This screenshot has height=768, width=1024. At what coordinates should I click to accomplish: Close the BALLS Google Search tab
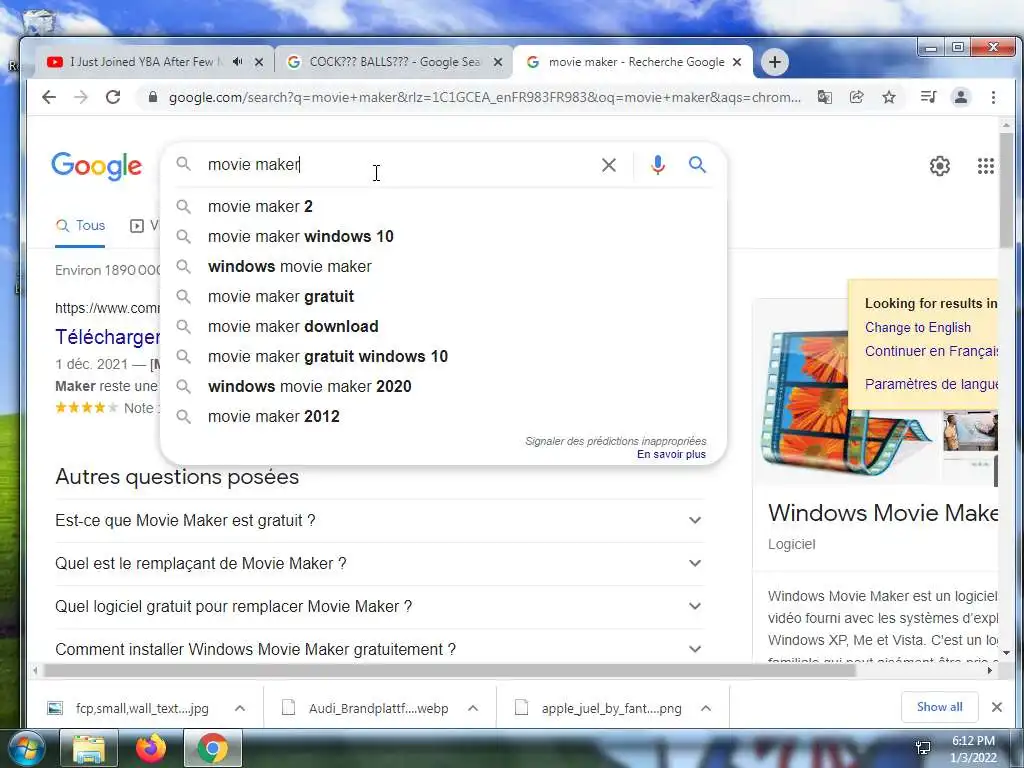(498, 62)
